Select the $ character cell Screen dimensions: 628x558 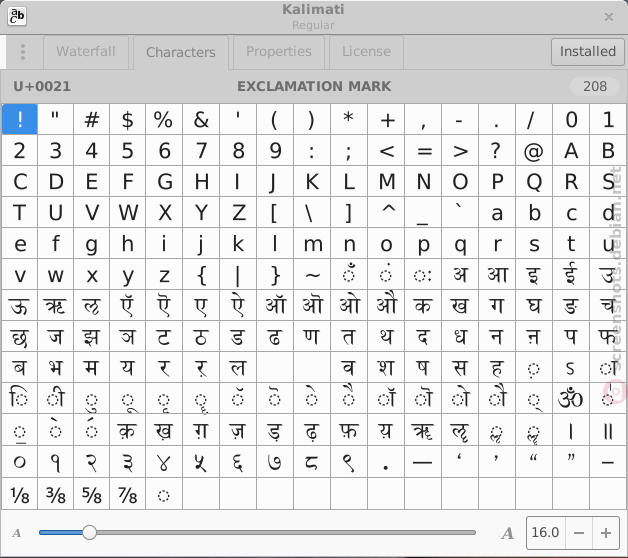coord(128,119)
